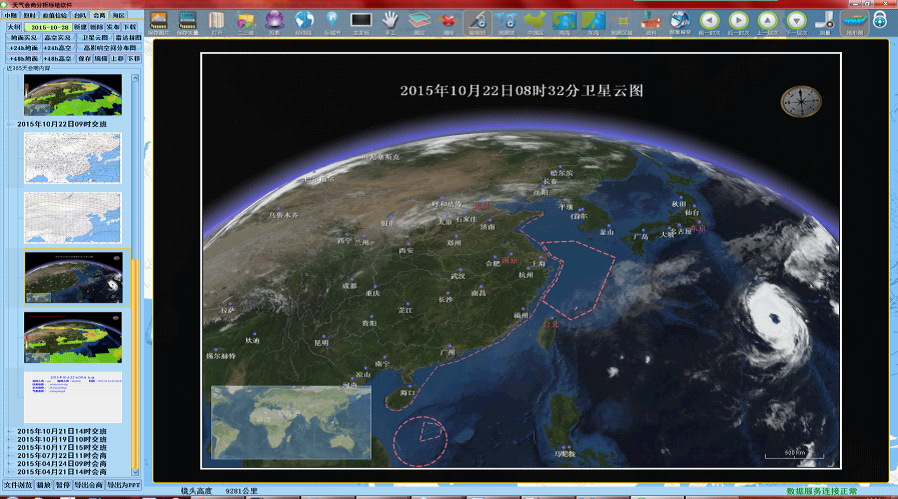Click the green date field 2015-10-28
The height and width of the screenshot is (499, 898).
48,27
